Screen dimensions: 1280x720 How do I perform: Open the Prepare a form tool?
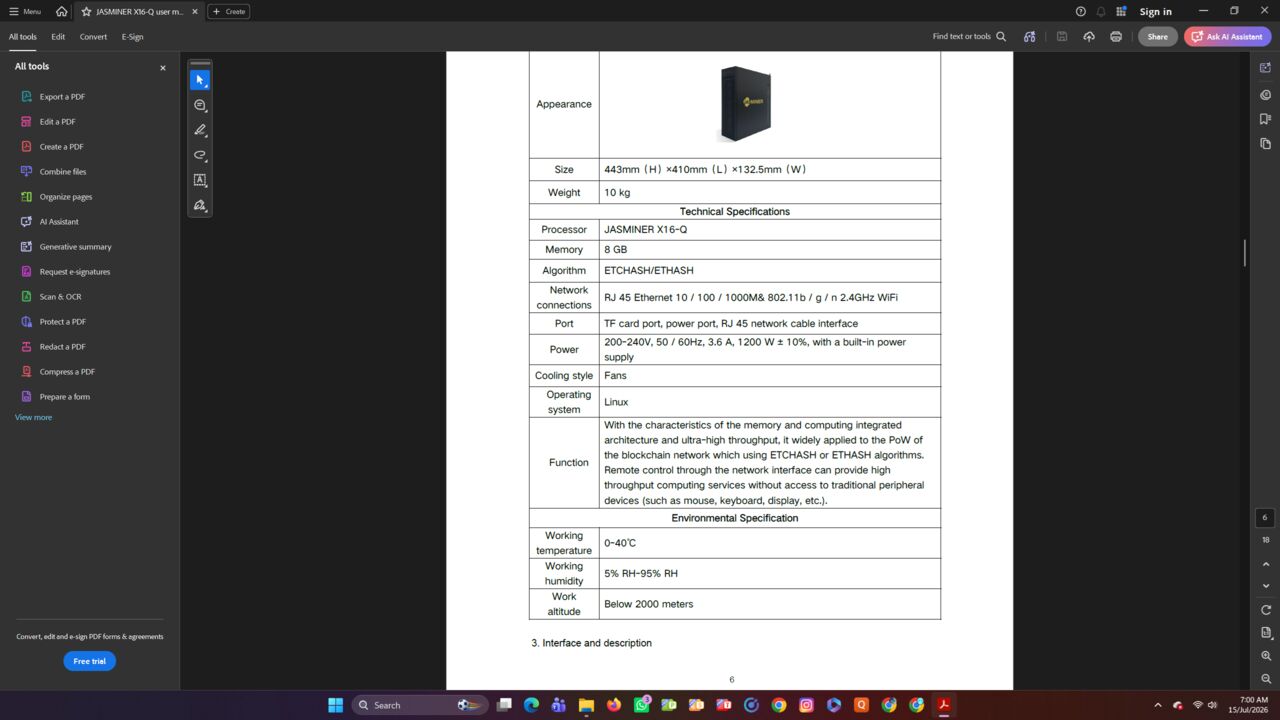click(64, 397)
